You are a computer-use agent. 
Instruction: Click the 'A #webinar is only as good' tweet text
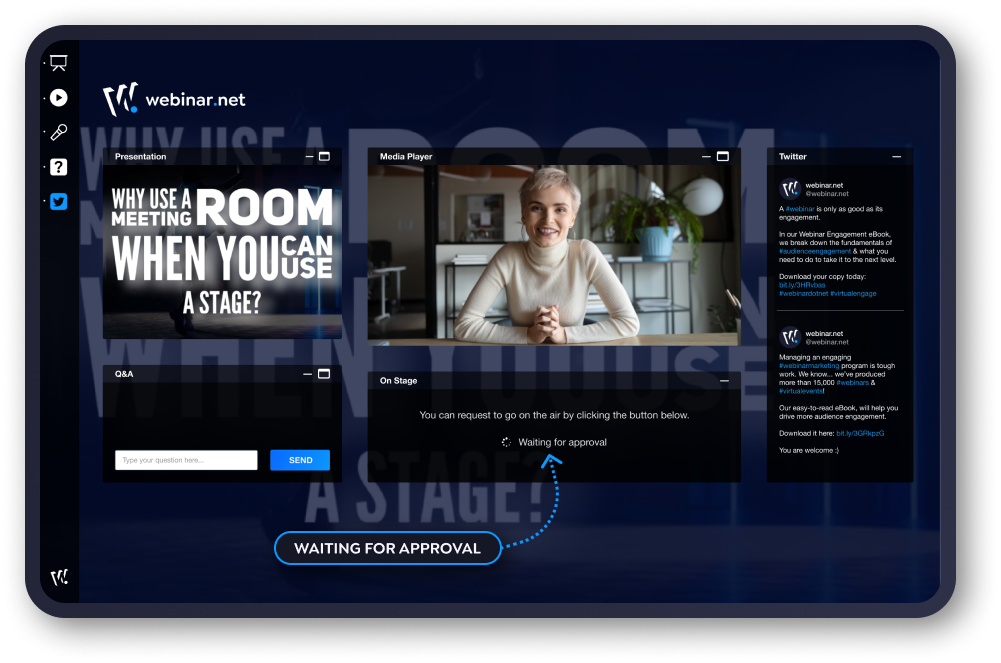[831, 213]
